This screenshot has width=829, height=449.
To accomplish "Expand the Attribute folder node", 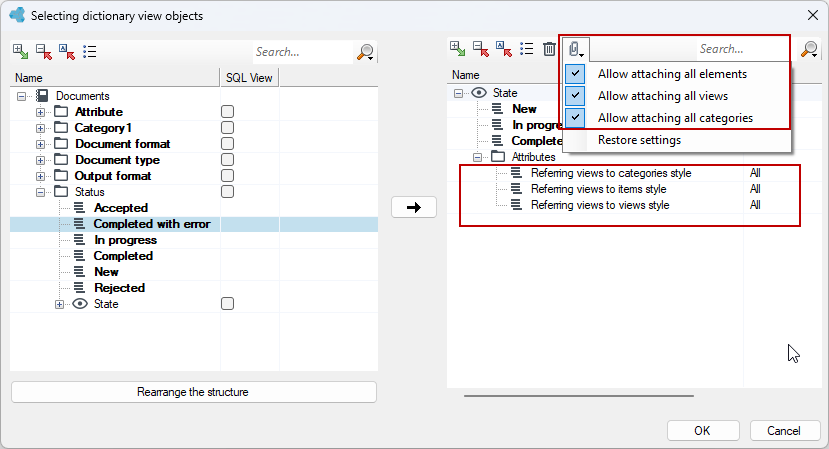I will point(40,112).
